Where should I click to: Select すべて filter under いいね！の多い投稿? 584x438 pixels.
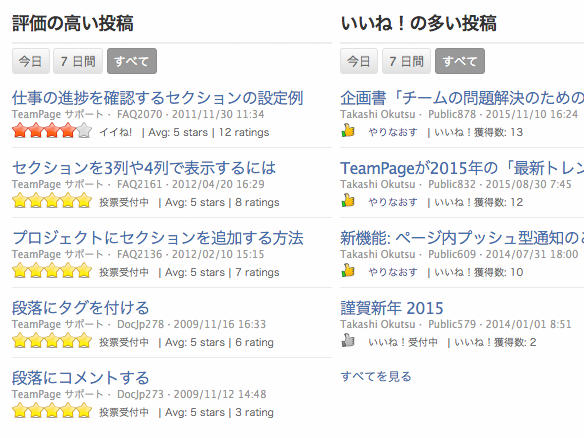tap(460, 61)
